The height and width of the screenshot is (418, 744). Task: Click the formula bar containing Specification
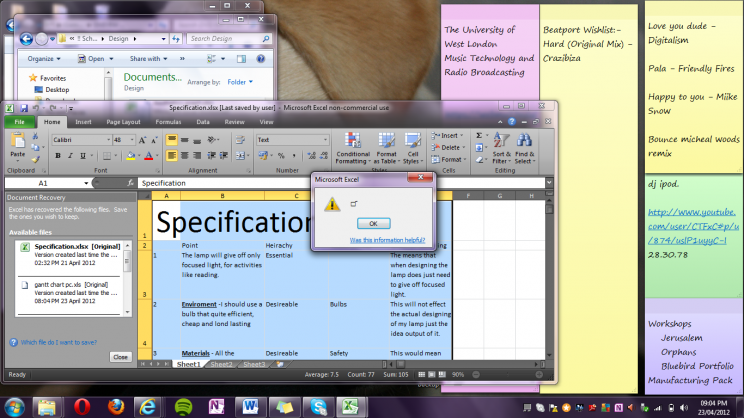[x=342, y=183]
